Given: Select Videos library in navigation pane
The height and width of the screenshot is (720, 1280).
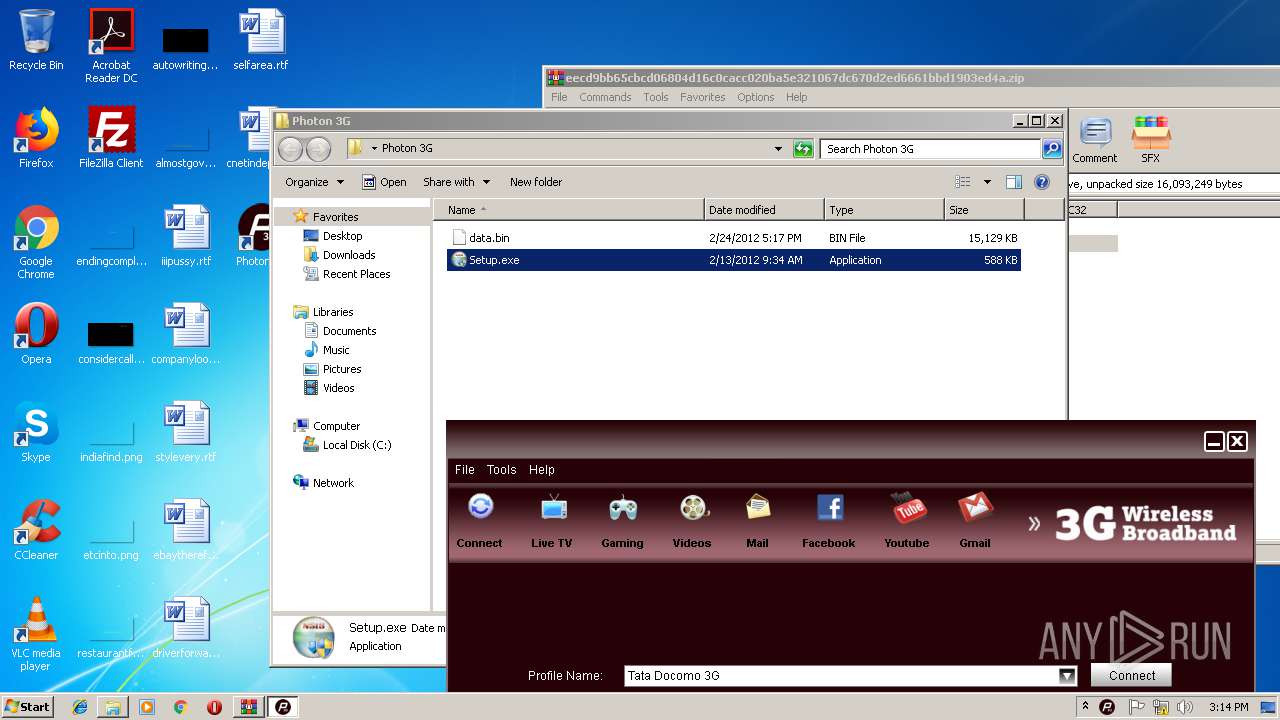Looking at the screenshot, I should (x=329, y=388).
